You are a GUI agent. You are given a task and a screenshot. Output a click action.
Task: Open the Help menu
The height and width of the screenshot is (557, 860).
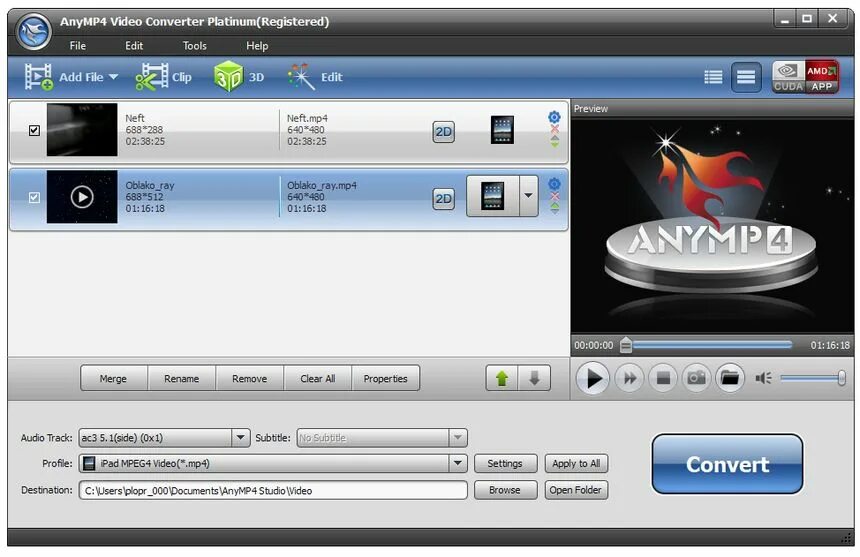(x=257, y=46)
